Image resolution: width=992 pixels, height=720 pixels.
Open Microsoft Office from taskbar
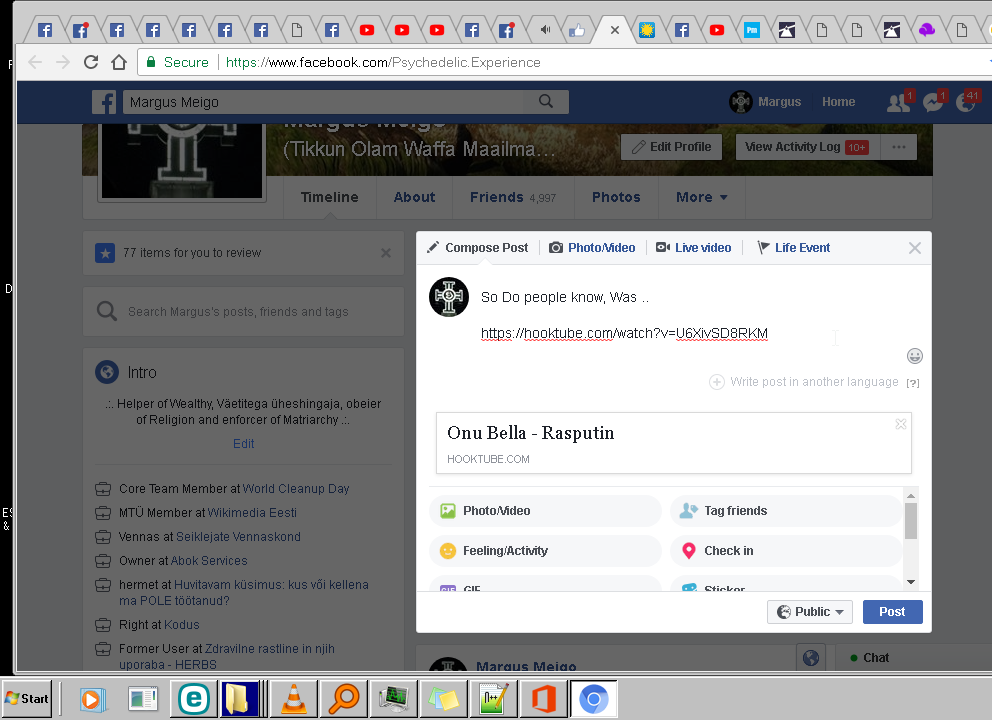coord(543,699)
